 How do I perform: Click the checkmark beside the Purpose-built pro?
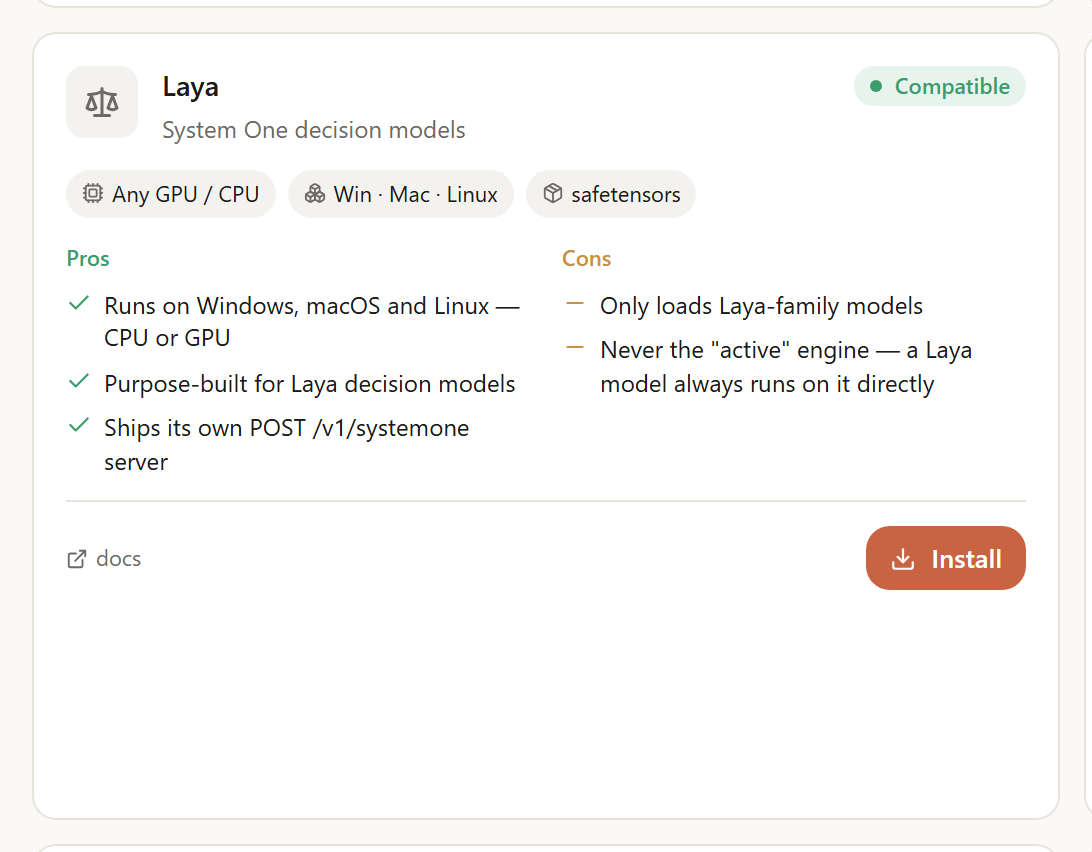coord(79,381)
